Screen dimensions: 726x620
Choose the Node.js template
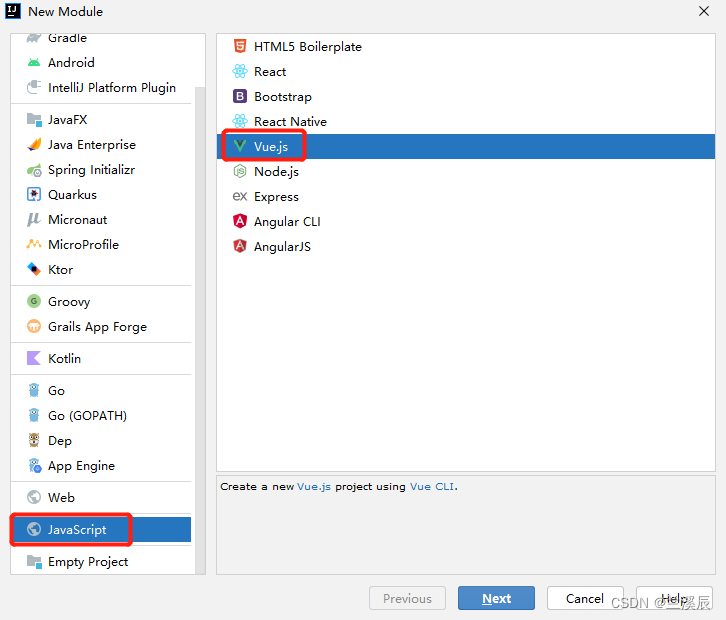pyautogui.click(x=466, y=171)
